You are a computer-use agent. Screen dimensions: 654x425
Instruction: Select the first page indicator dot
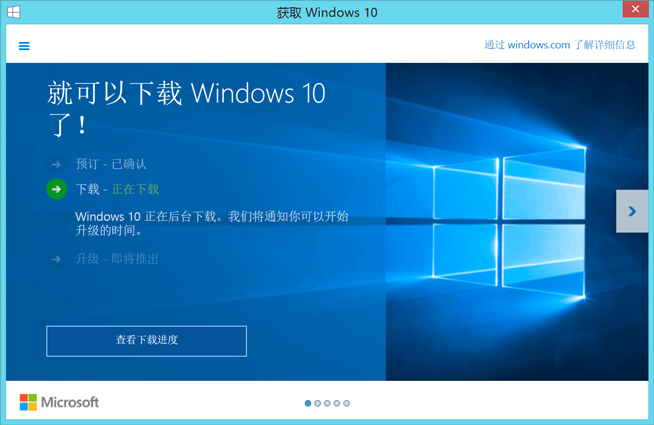click(308, 403)
